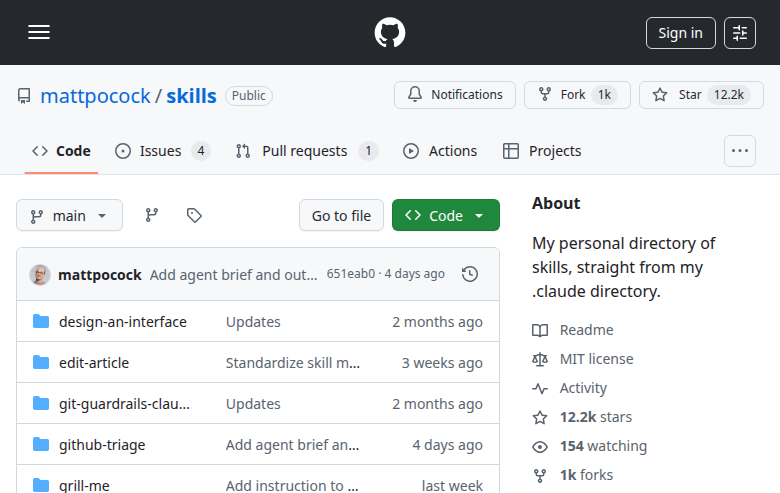Image resolution: width=780 pixels, height=493 pixels.
Task: Open 'Add instruction to ...' commit message
Action: pos(292,486)
